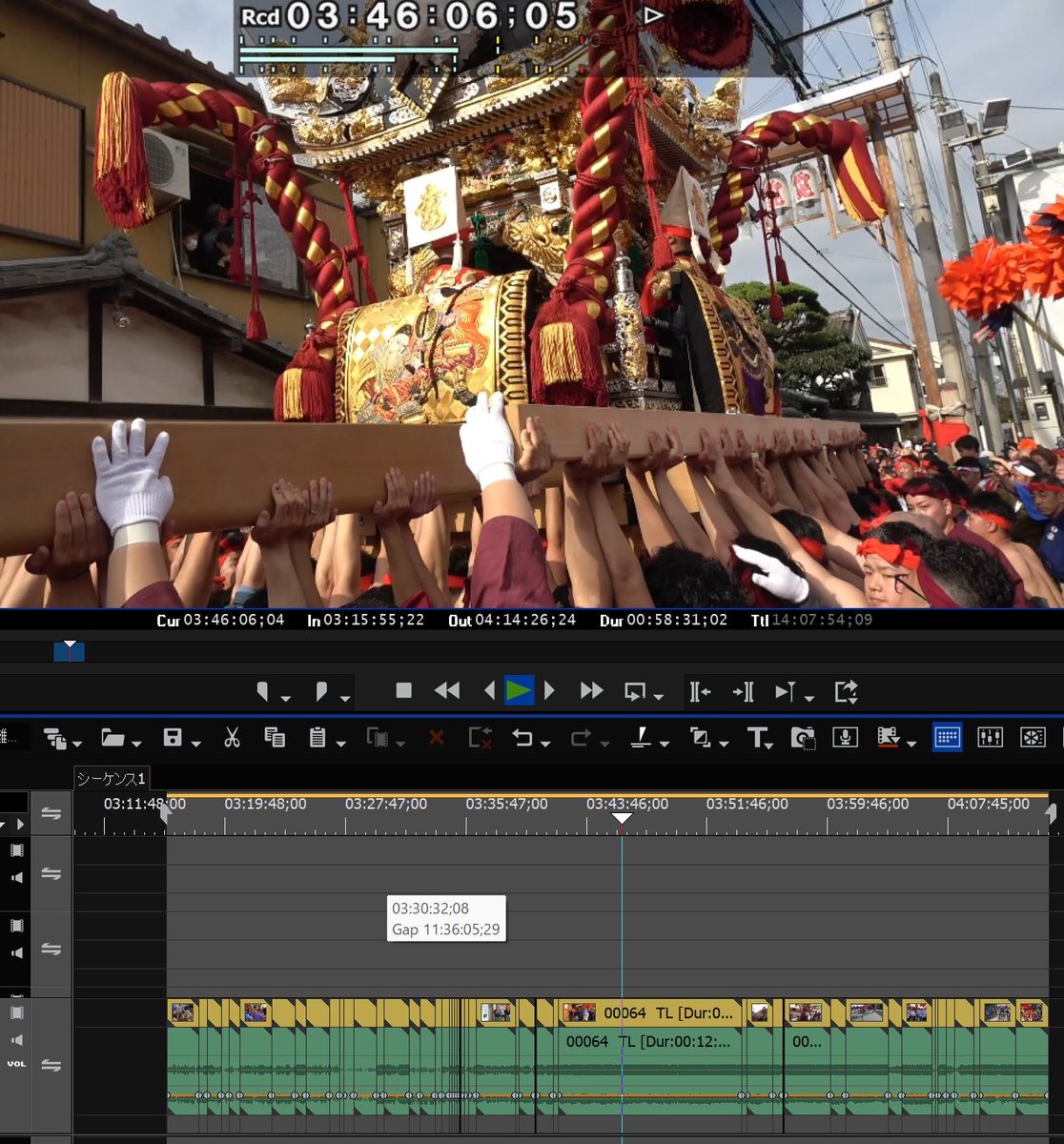
Task: Toggle video mute on the top track
Action: pyautogui.click(x=16, y=849)
